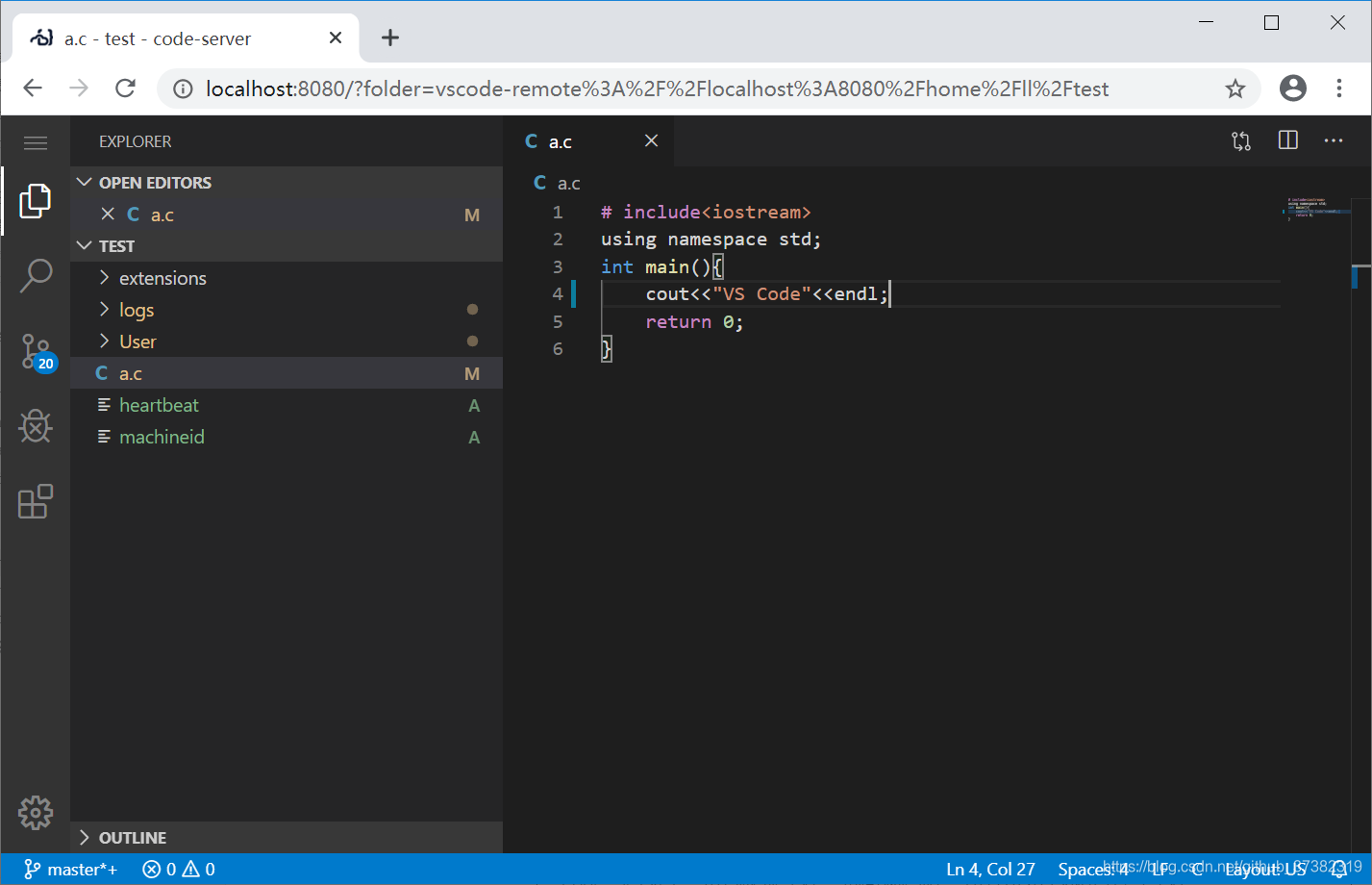Select a.c file in TEST tree
The width and height of the screenshot is (1372, 885).
287,373
